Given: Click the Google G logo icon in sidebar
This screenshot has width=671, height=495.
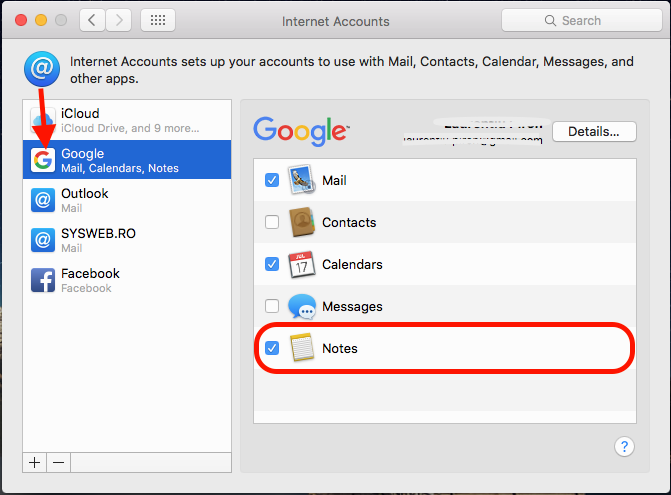Looking at the screenshot, I should [43, 160].
